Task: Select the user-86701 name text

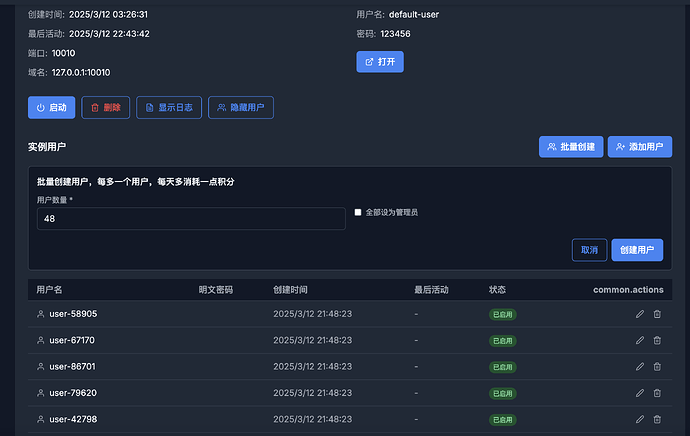Action: pos(72,366)
